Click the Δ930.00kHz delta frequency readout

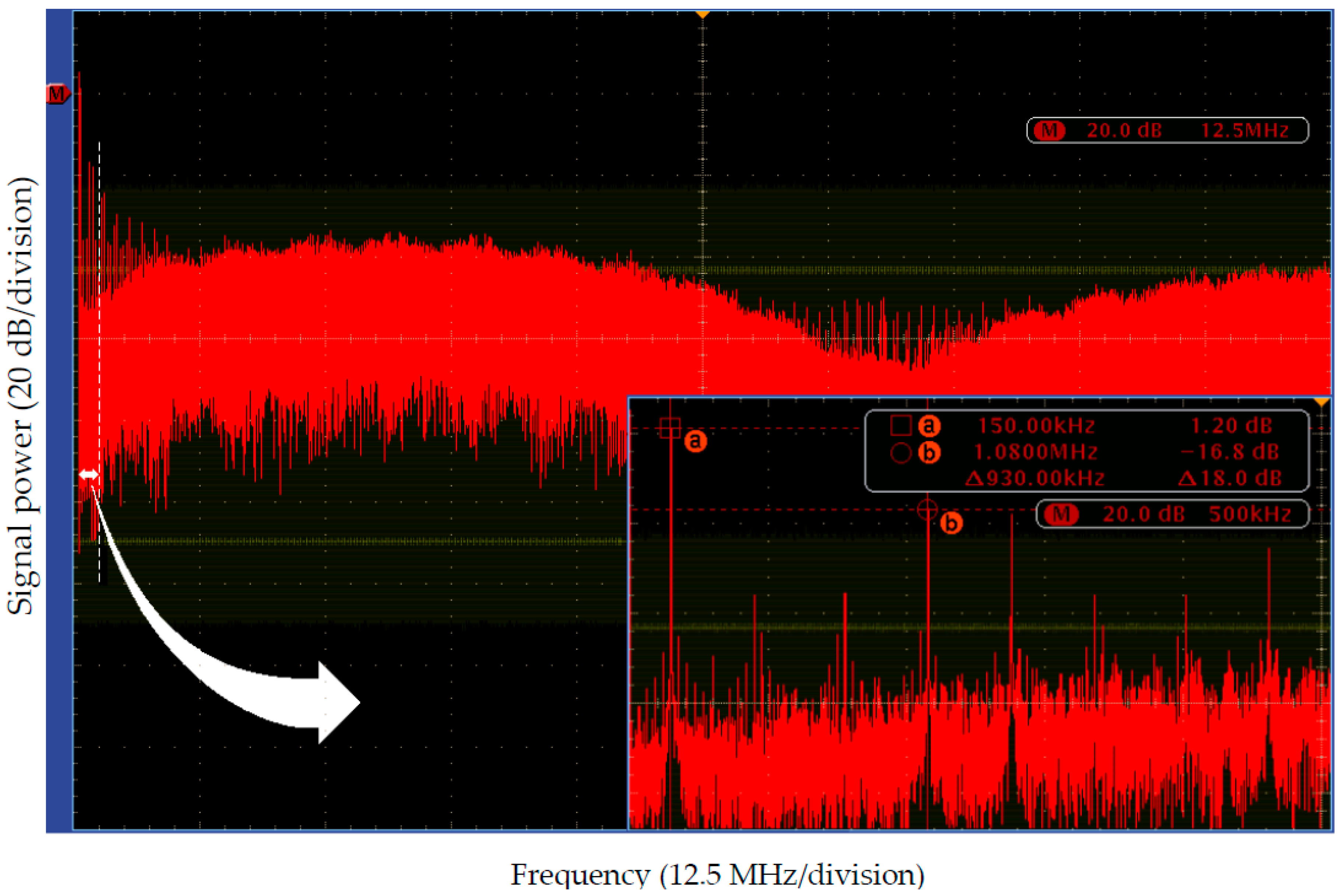pos(1034,478)
